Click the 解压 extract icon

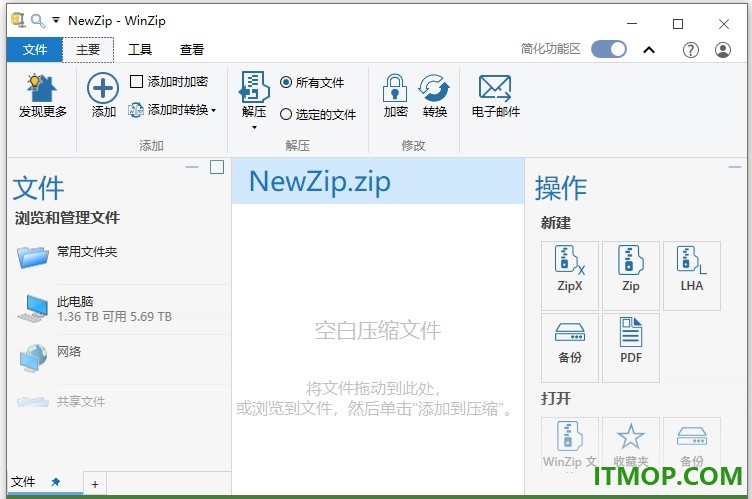[254, 87]
